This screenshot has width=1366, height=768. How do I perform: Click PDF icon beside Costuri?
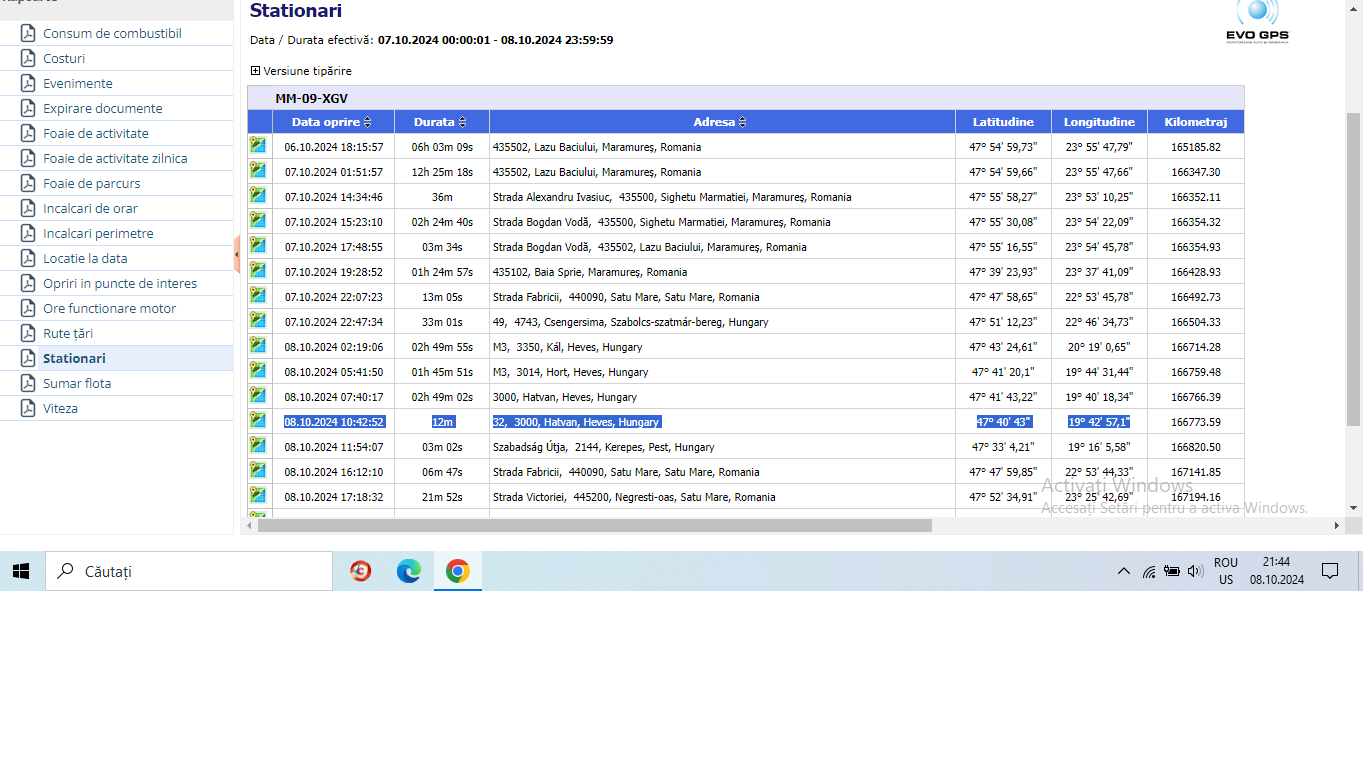point(28,58)
